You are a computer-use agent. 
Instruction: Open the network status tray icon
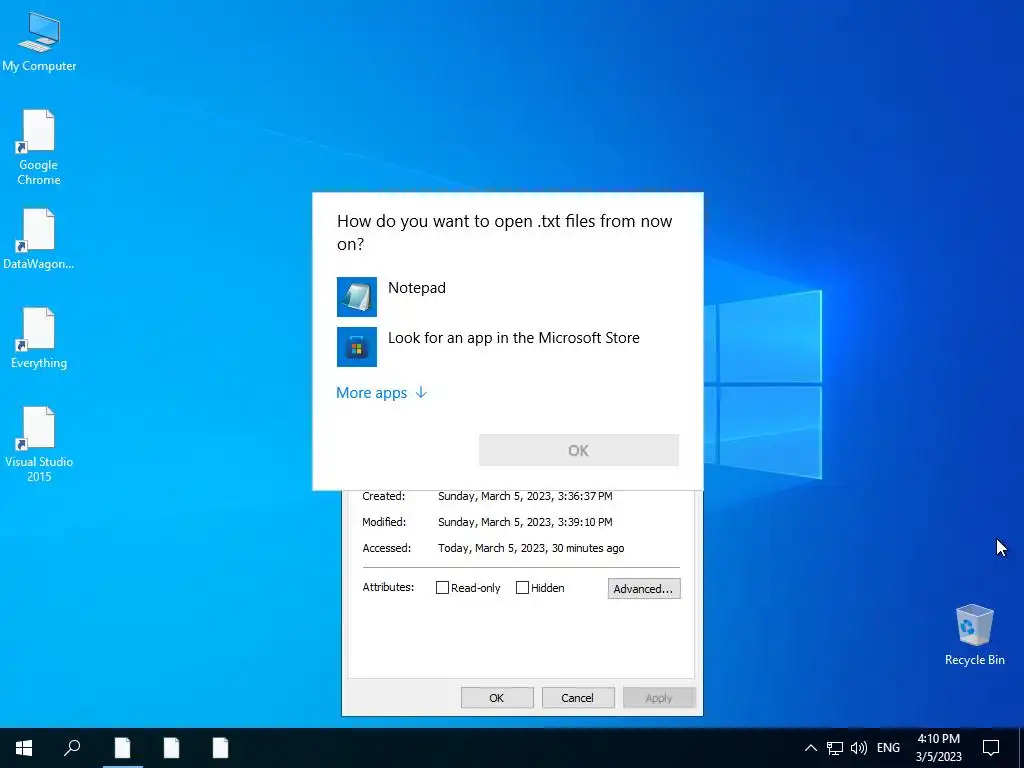pyautogui.click(x=835, y=748)
